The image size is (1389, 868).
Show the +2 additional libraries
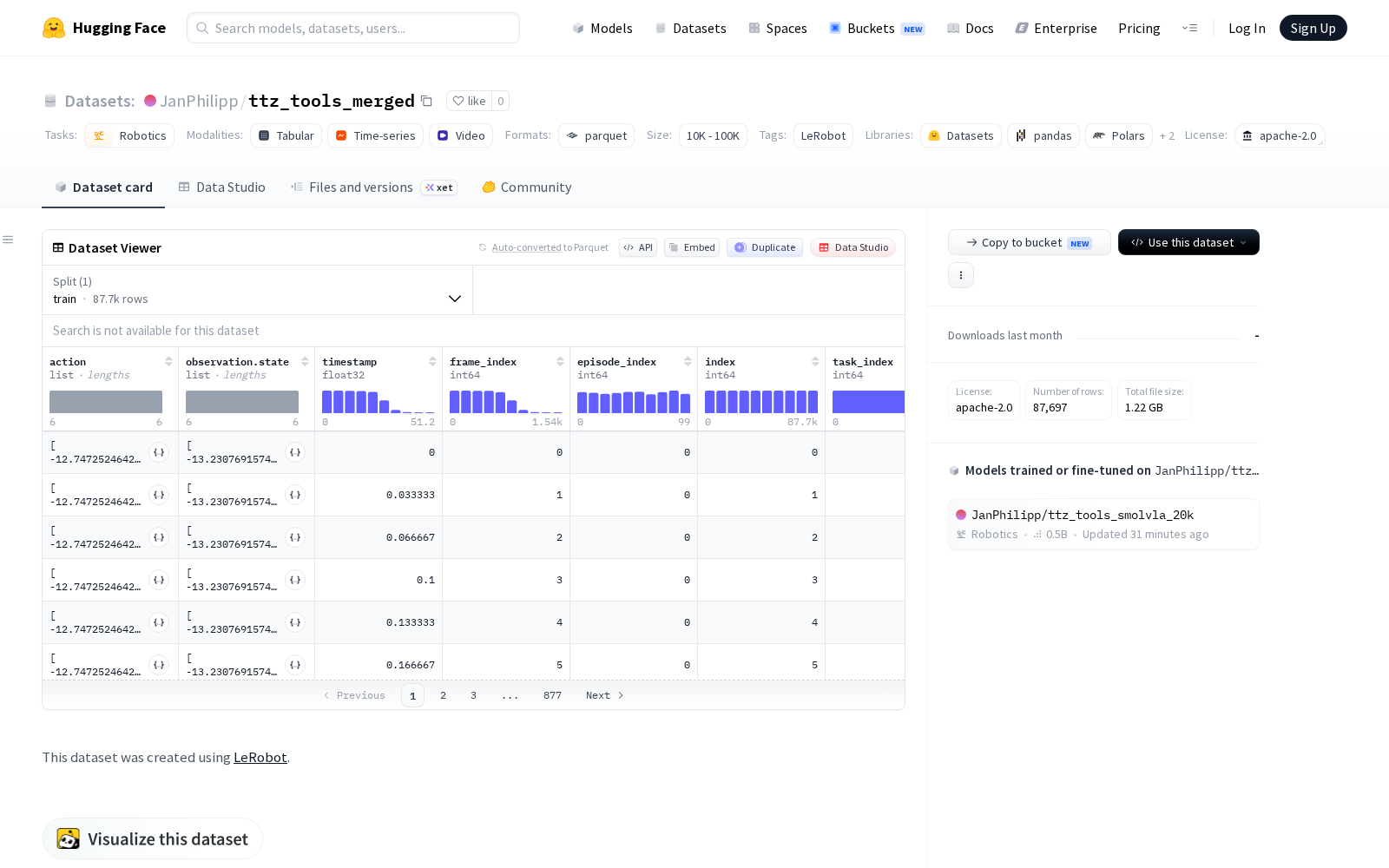point(1167,135)
